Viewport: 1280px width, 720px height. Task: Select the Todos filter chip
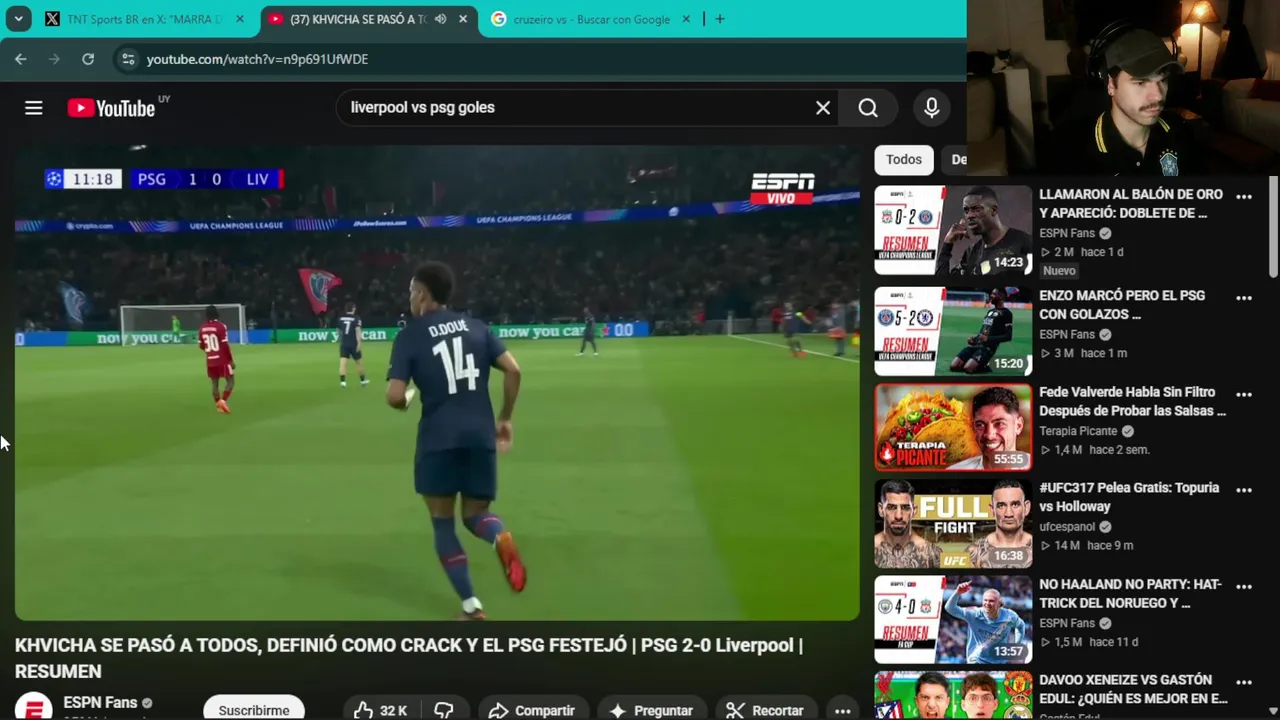(x=904, y=159)
